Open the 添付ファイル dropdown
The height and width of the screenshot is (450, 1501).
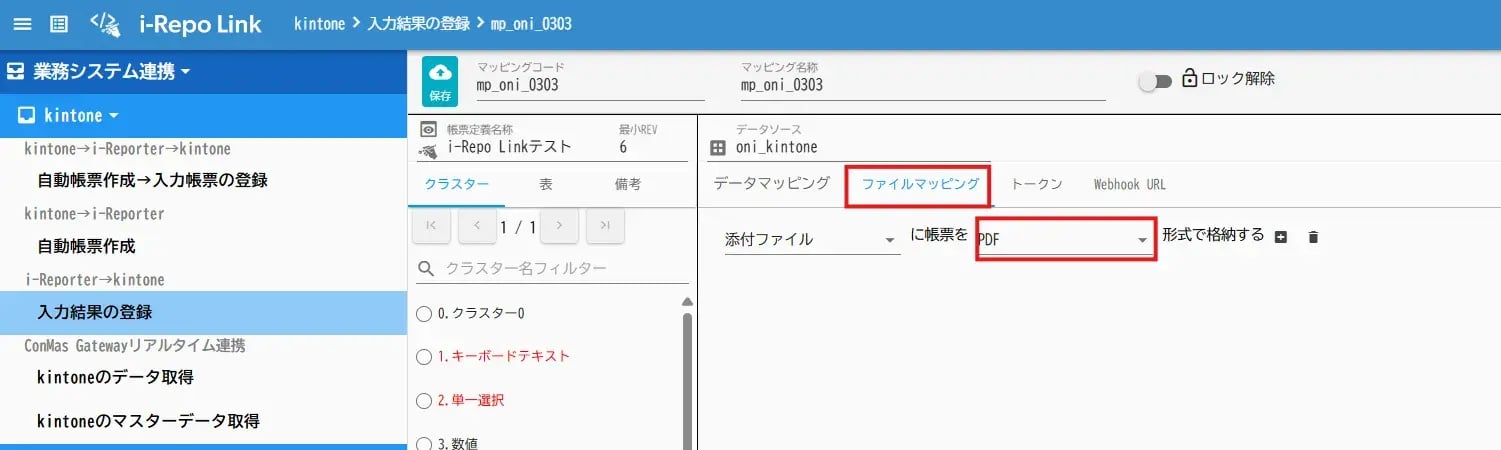tap(812, 240)
